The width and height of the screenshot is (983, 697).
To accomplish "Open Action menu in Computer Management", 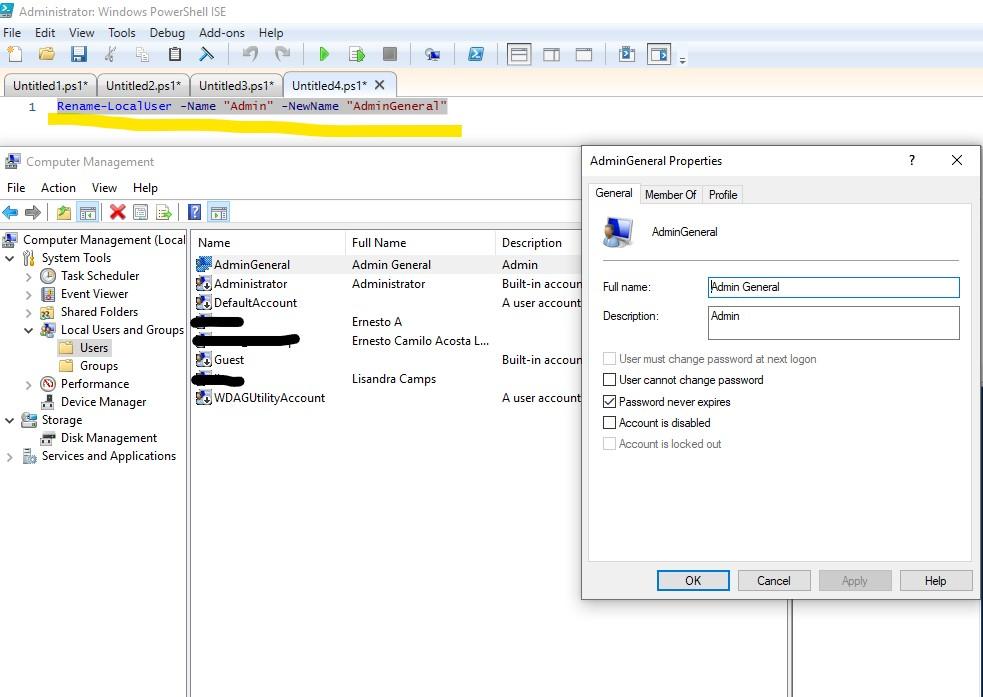I will click(58, 188).
